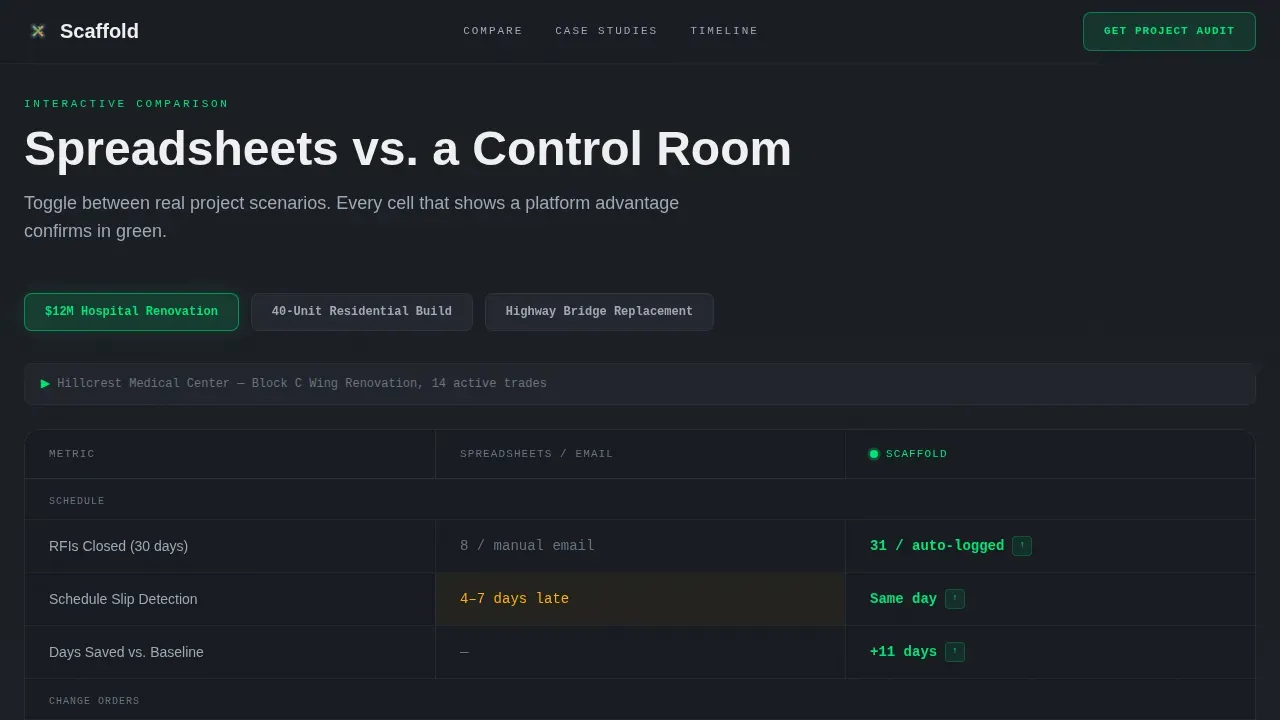Click the Schedule Slip Detection row label
The width and height of the screenshot is (1280, 720).
(x=123, y=599)
